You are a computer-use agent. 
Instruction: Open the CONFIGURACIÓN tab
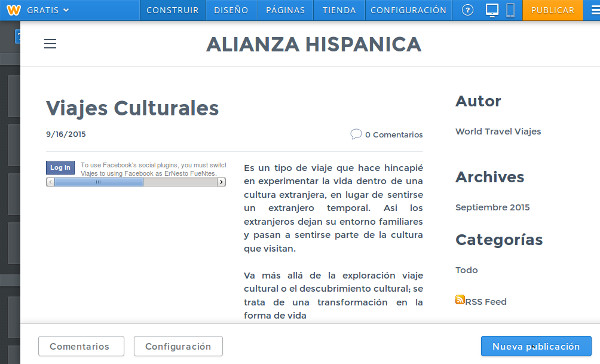pyautogui.click(x=408, y=10)
